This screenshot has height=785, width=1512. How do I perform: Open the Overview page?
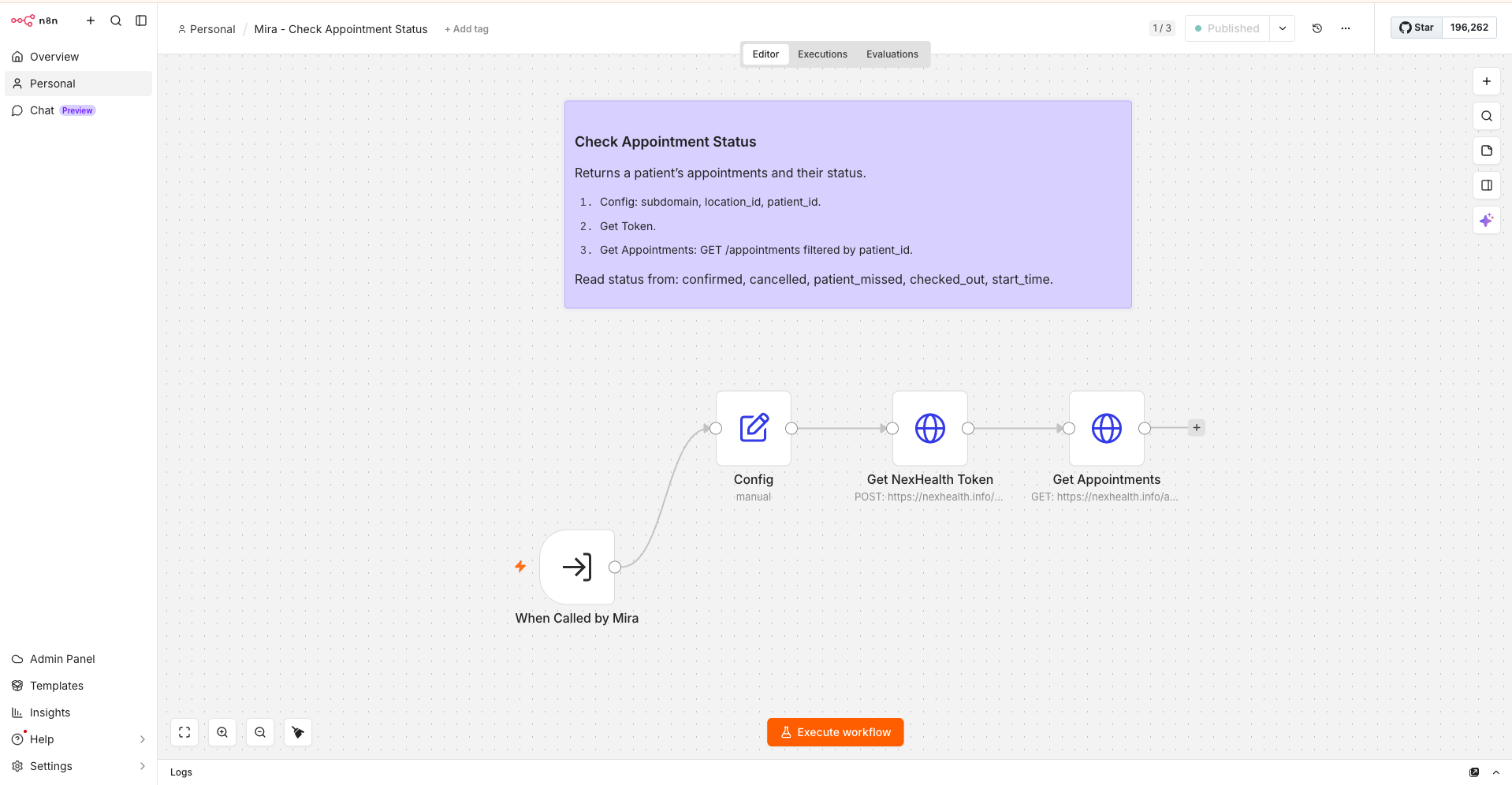(78, 57)
